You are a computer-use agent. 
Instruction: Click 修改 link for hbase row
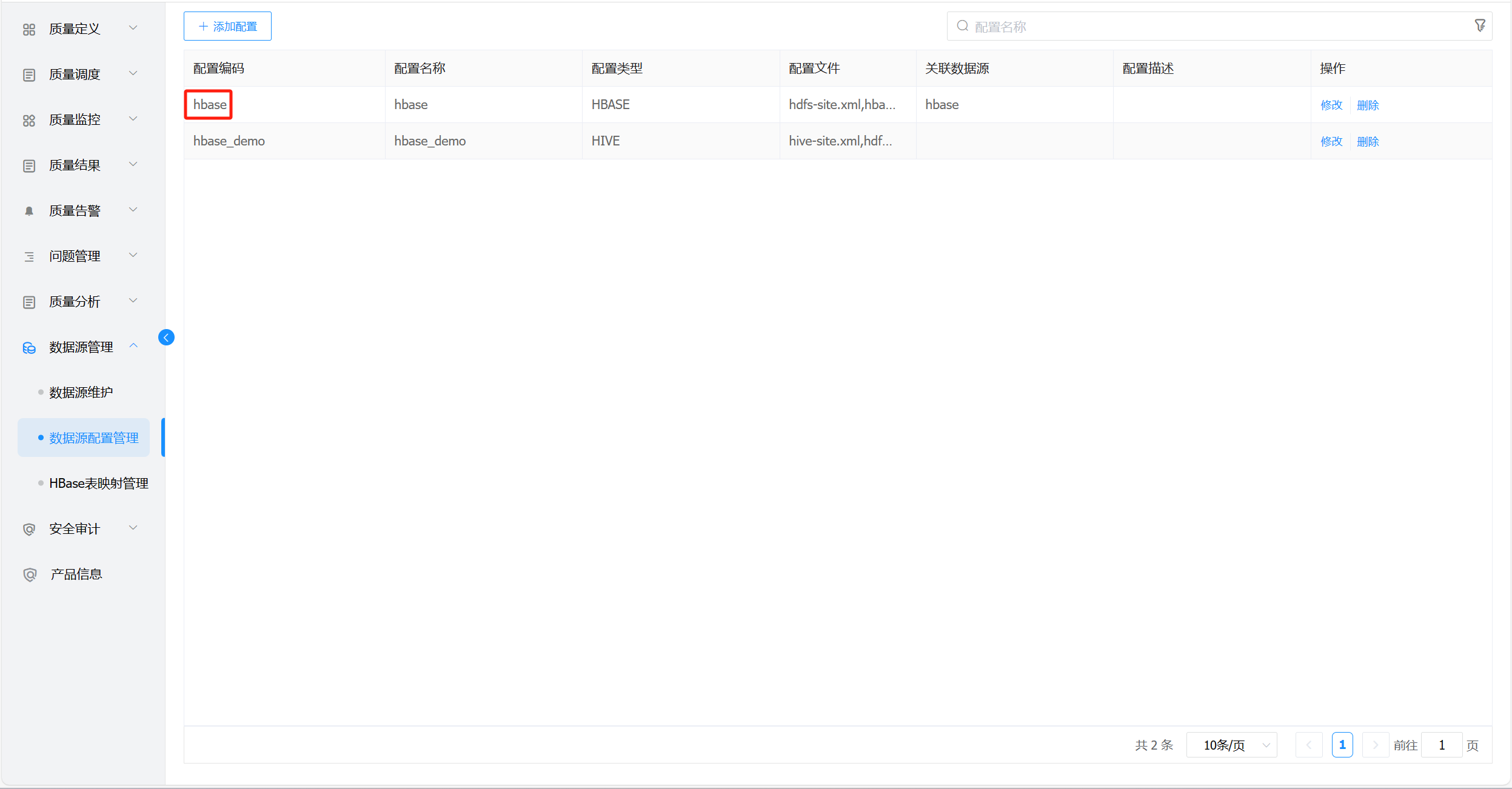click(x=1331, y=105)
